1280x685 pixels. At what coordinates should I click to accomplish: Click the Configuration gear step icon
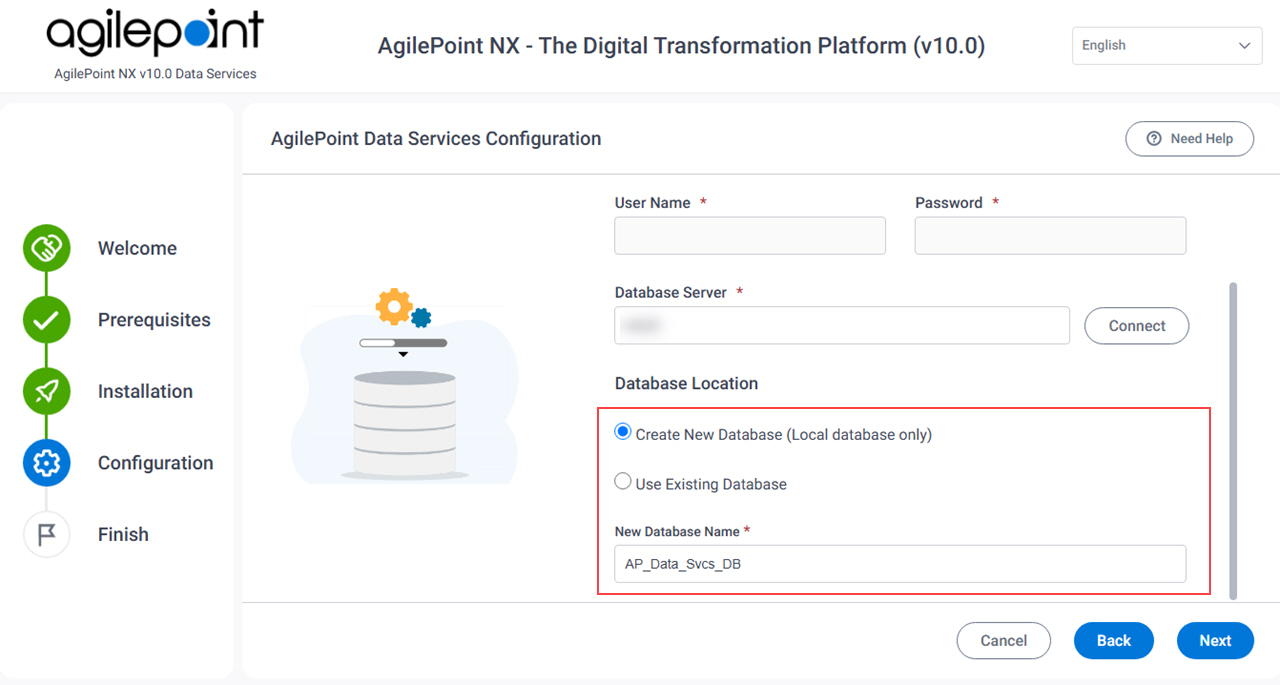click(x=47, y=463)
